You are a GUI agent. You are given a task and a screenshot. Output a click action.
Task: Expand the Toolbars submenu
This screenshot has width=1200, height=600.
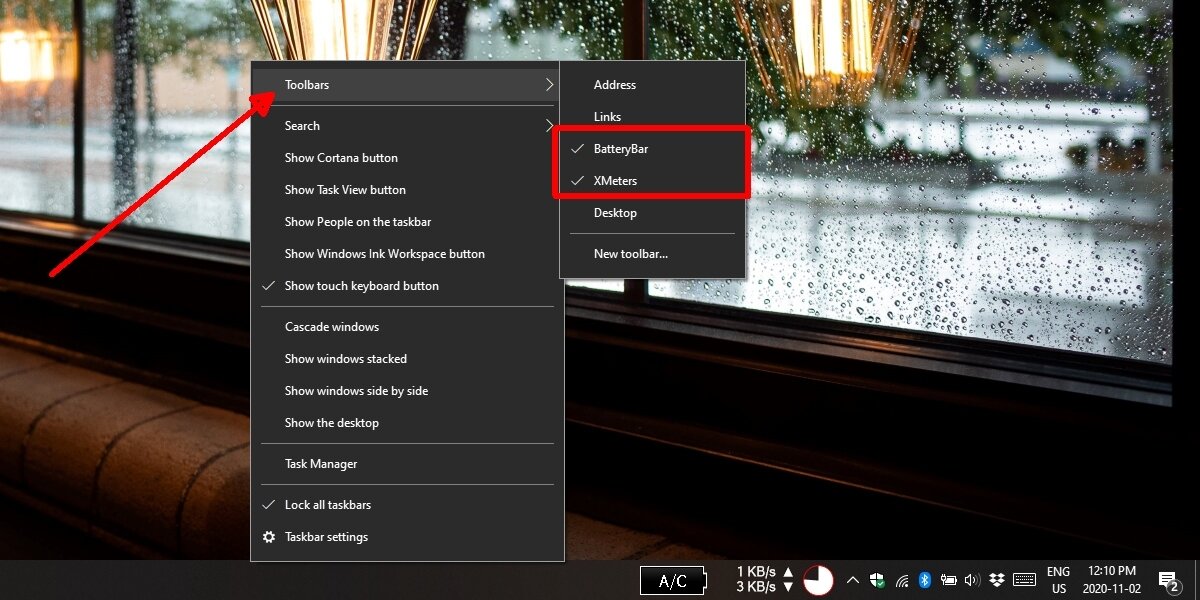click(306, 84)
